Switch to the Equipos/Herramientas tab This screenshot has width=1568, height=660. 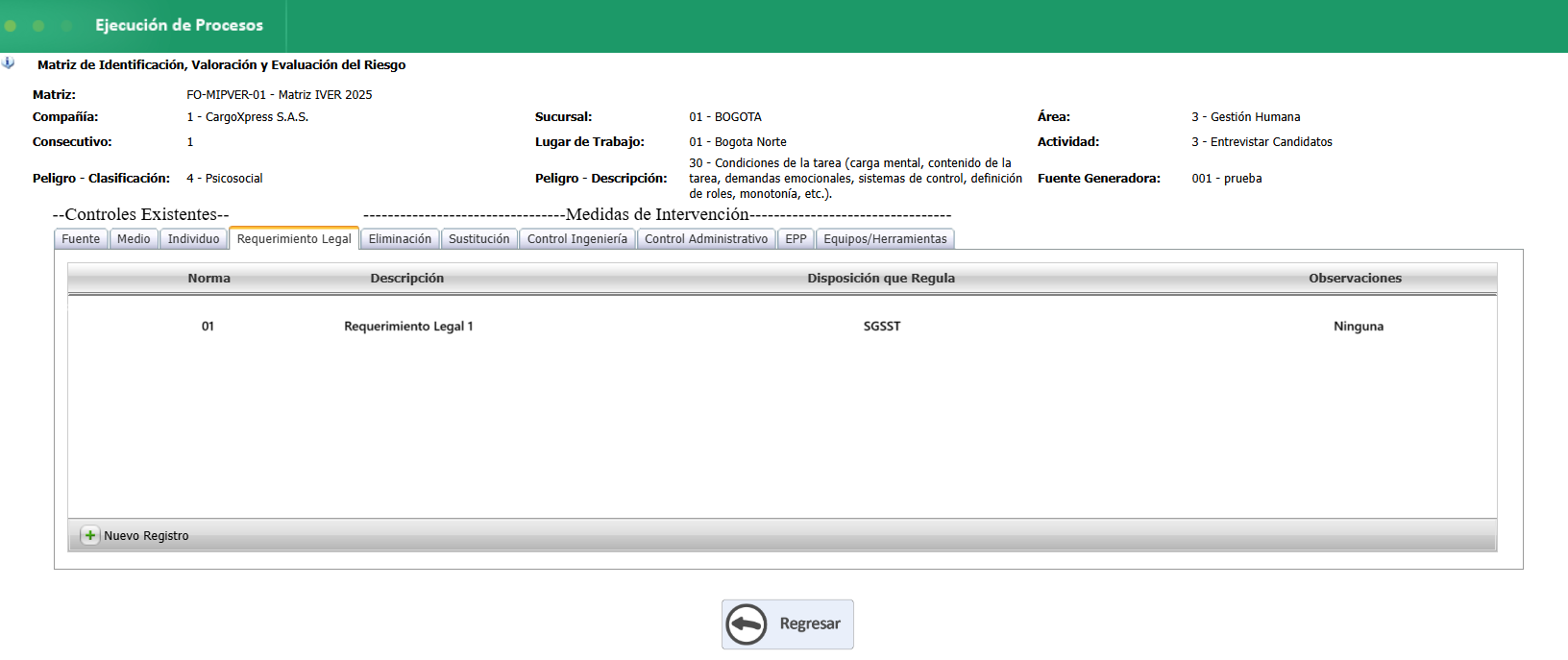point(885,239)
